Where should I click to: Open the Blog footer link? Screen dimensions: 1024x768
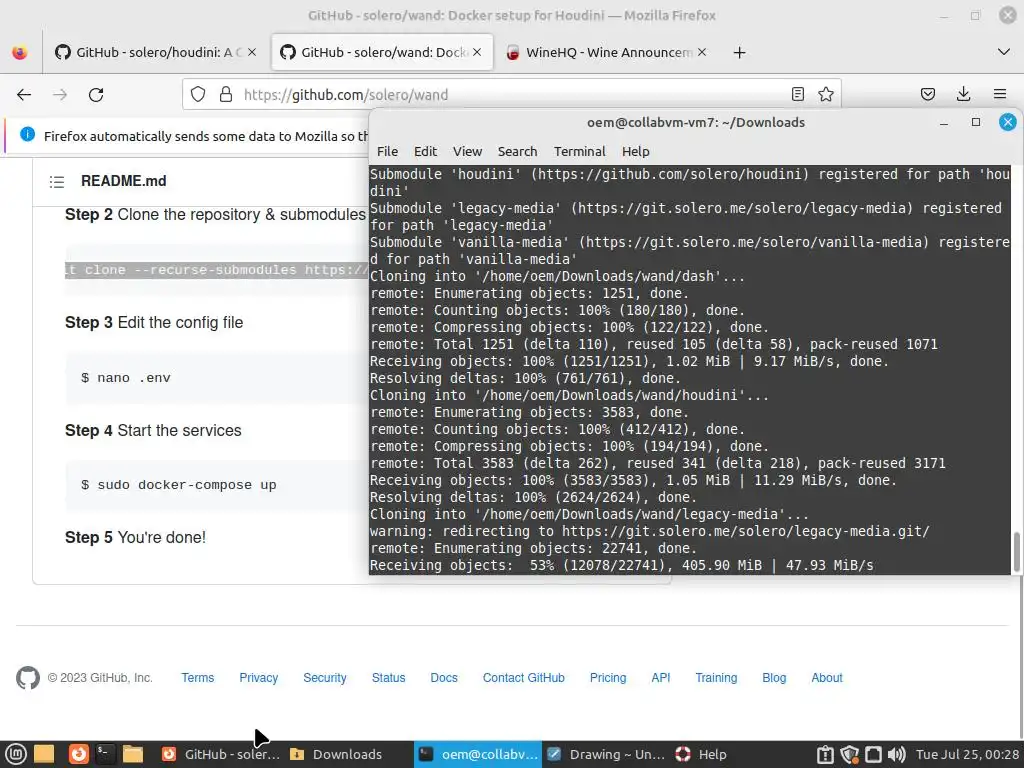point(774,678)
